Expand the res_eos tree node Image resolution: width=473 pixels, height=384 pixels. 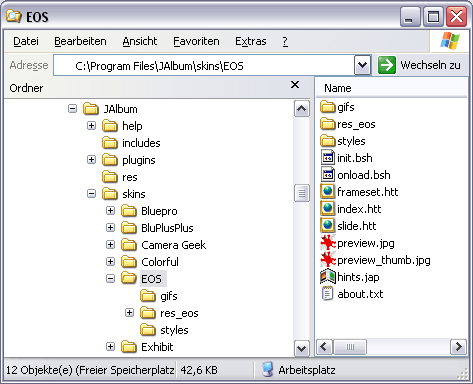(x=129, y=313)
